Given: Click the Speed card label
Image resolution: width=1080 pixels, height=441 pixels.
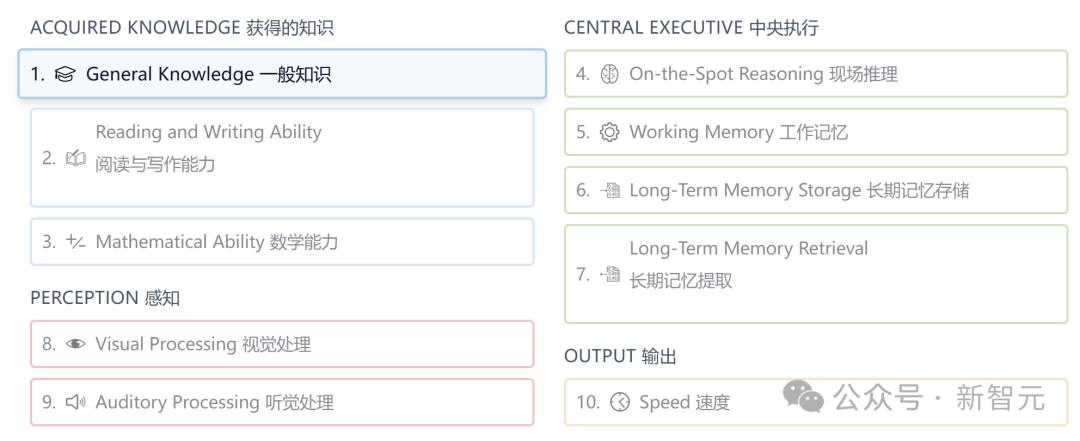Looking at the screenshot, I should 685,402.
